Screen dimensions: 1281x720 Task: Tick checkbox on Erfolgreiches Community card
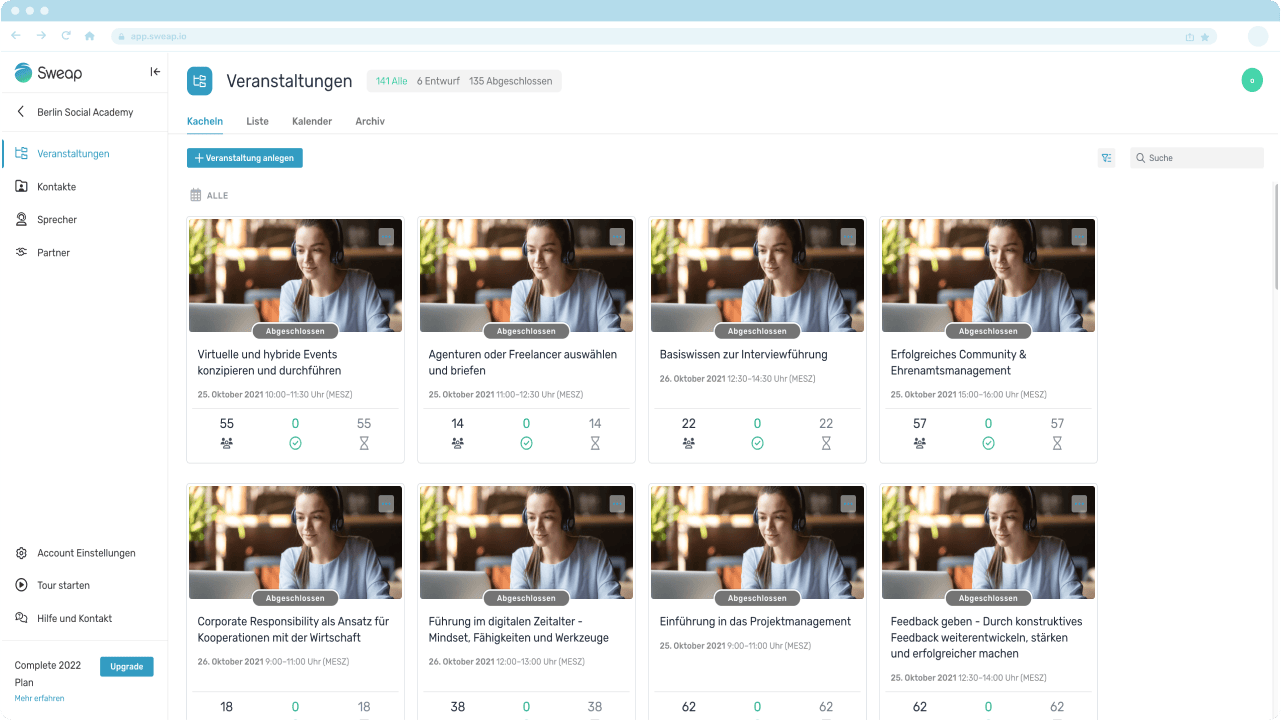1079,237
